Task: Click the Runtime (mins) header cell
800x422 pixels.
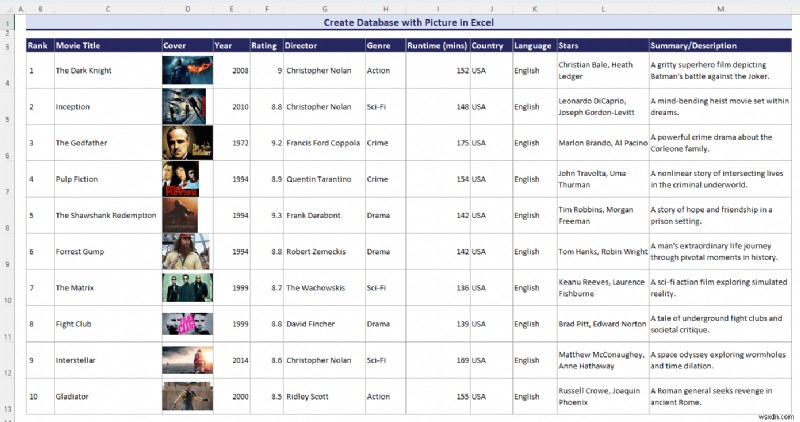Action: pyautogui.click(x=438, y=45)
